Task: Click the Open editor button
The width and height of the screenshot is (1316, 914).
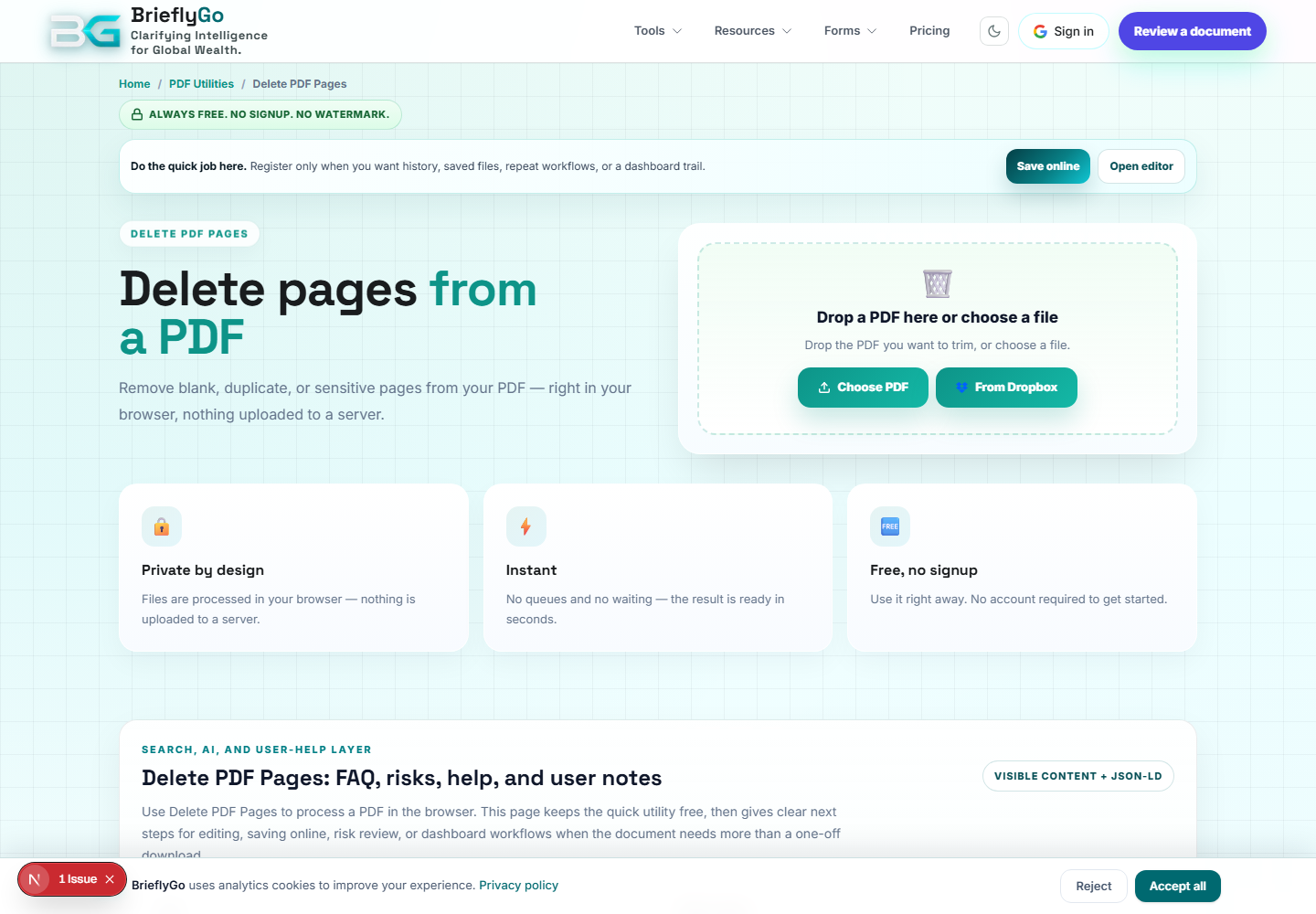Action: click(1141, 166)
